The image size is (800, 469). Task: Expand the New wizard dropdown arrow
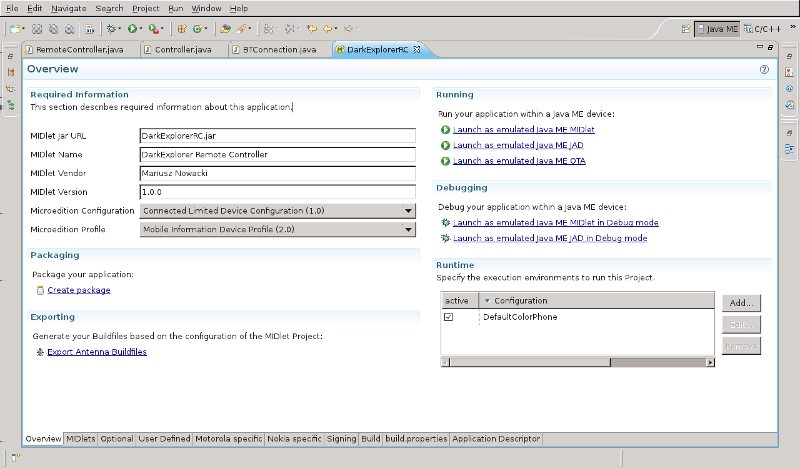pyautogui.click(x=23, y=29)
